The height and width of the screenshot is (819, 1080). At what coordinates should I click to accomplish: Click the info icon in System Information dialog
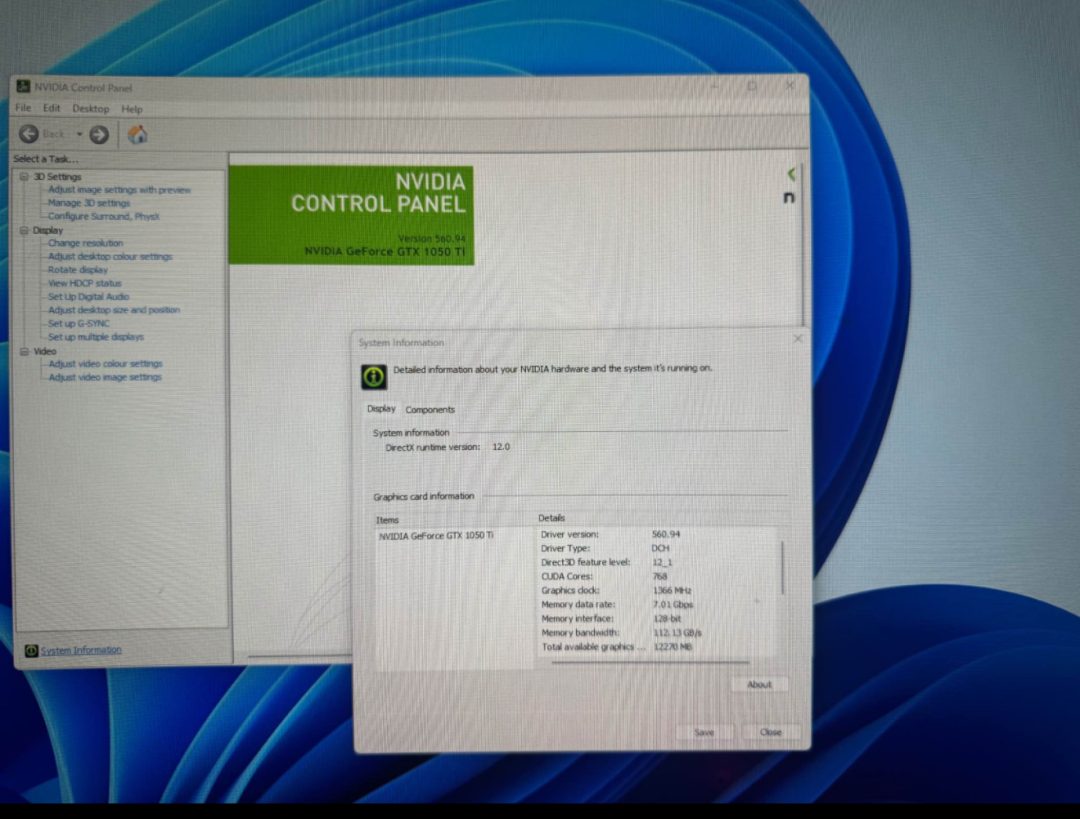coord(374,376)
